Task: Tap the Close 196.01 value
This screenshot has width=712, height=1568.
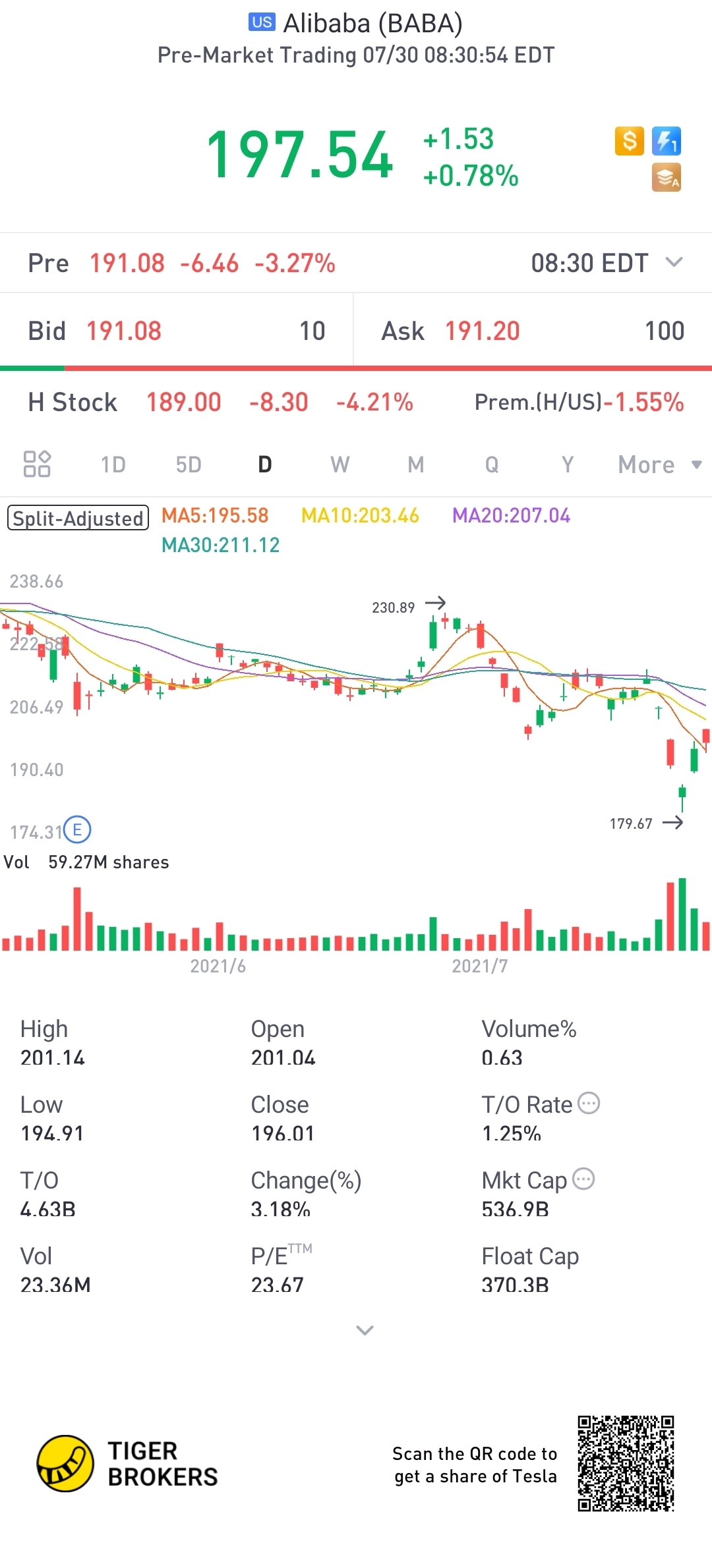Action: coord(283,1133)
